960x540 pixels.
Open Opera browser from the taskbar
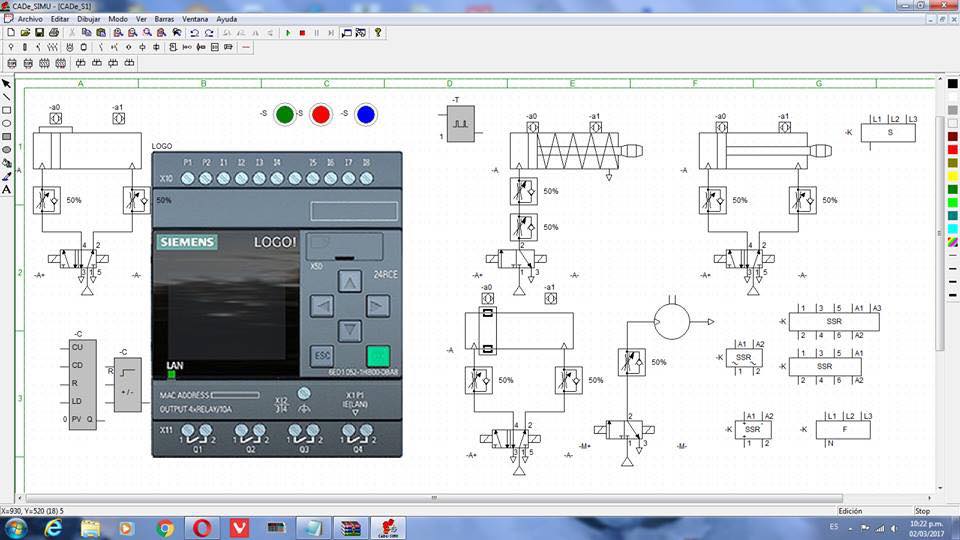coord(202,528)
